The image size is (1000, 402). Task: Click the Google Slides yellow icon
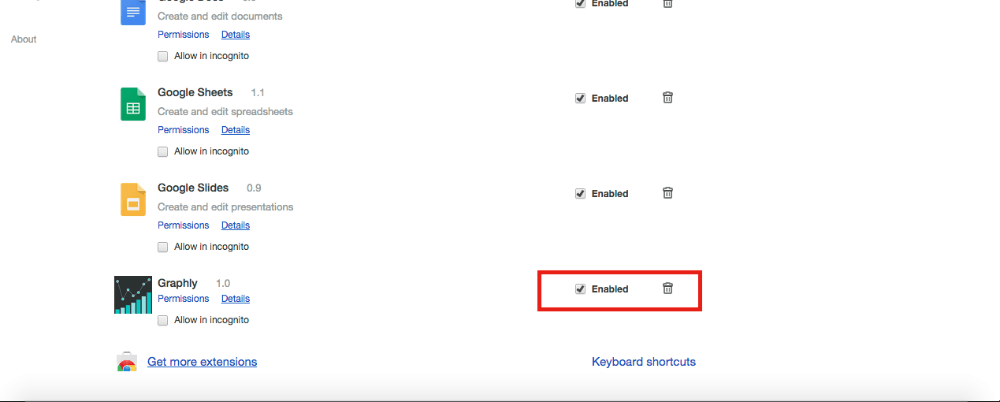133,200
